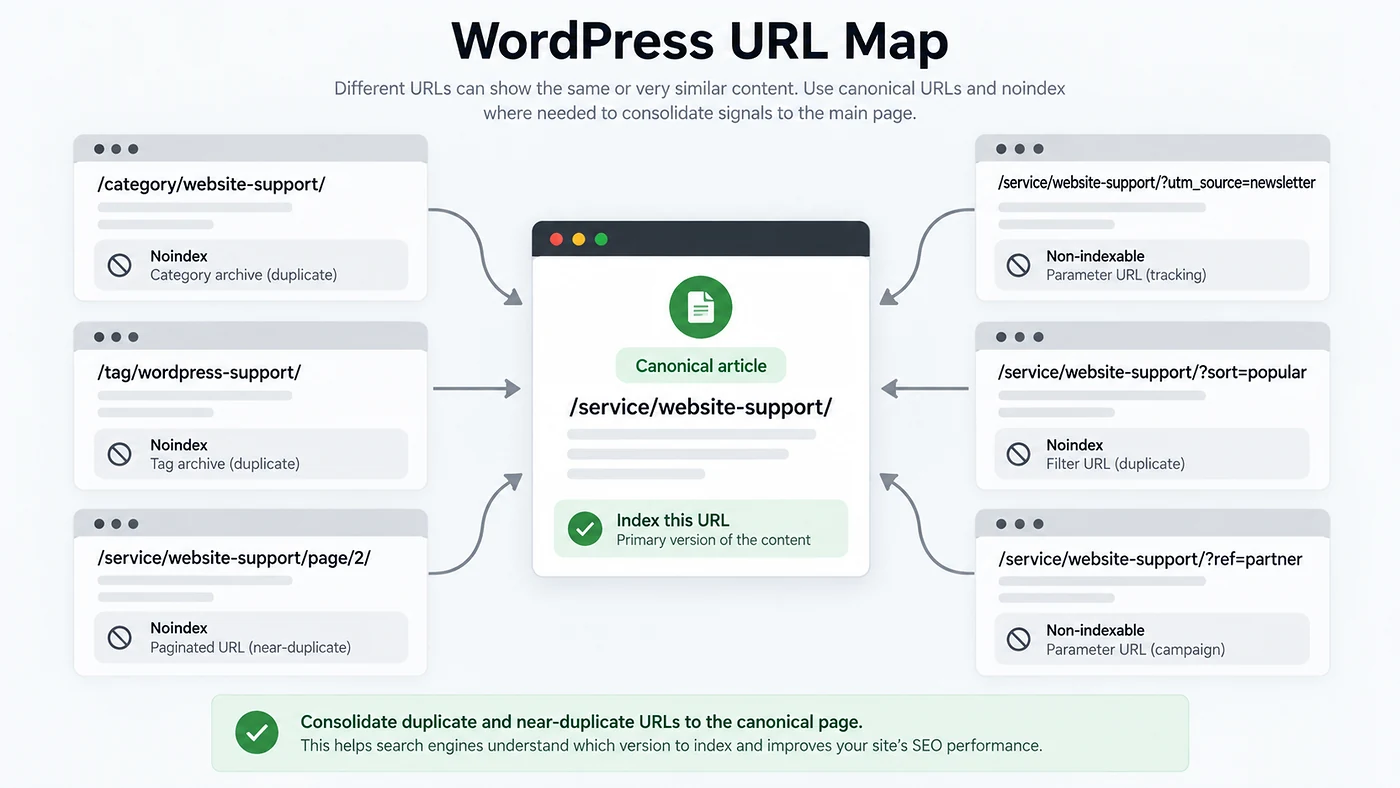Click the SEO performance sentence in banner

point(671,746)
